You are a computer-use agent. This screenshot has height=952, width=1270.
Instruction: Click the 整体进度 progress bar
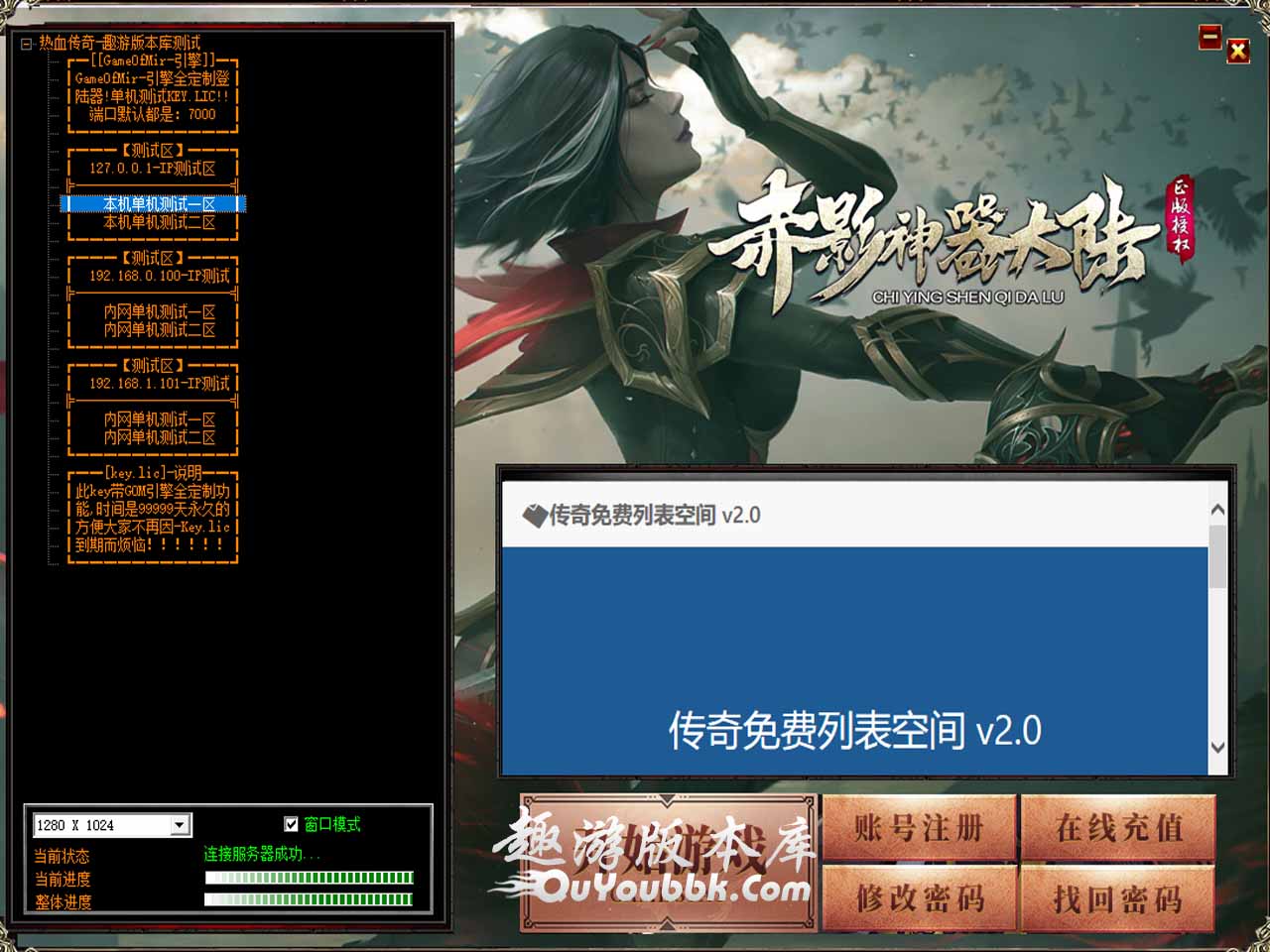coord(309,899)
